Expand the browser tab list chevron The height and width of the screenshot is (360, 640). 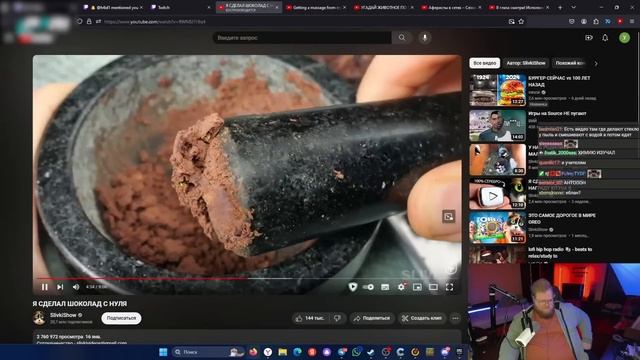click(x=573, y=7)
